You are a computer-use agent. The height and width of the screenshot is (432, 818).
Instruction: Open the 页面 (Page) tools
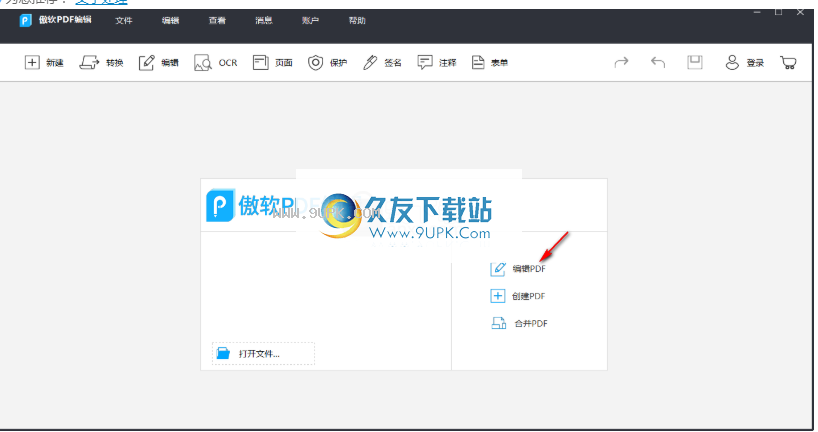point(272,63)
